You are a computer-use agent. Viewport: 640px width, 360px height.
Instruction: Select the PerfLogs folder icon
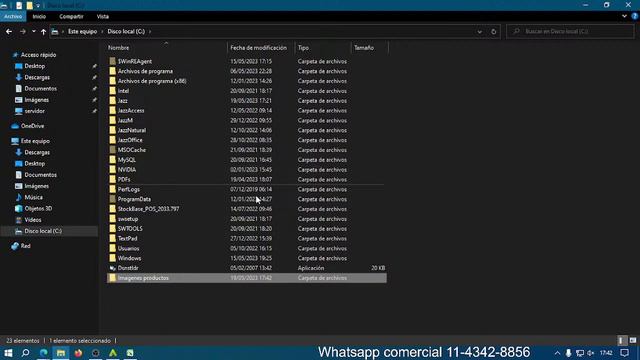pyautogui.click(x=113, y=189)
